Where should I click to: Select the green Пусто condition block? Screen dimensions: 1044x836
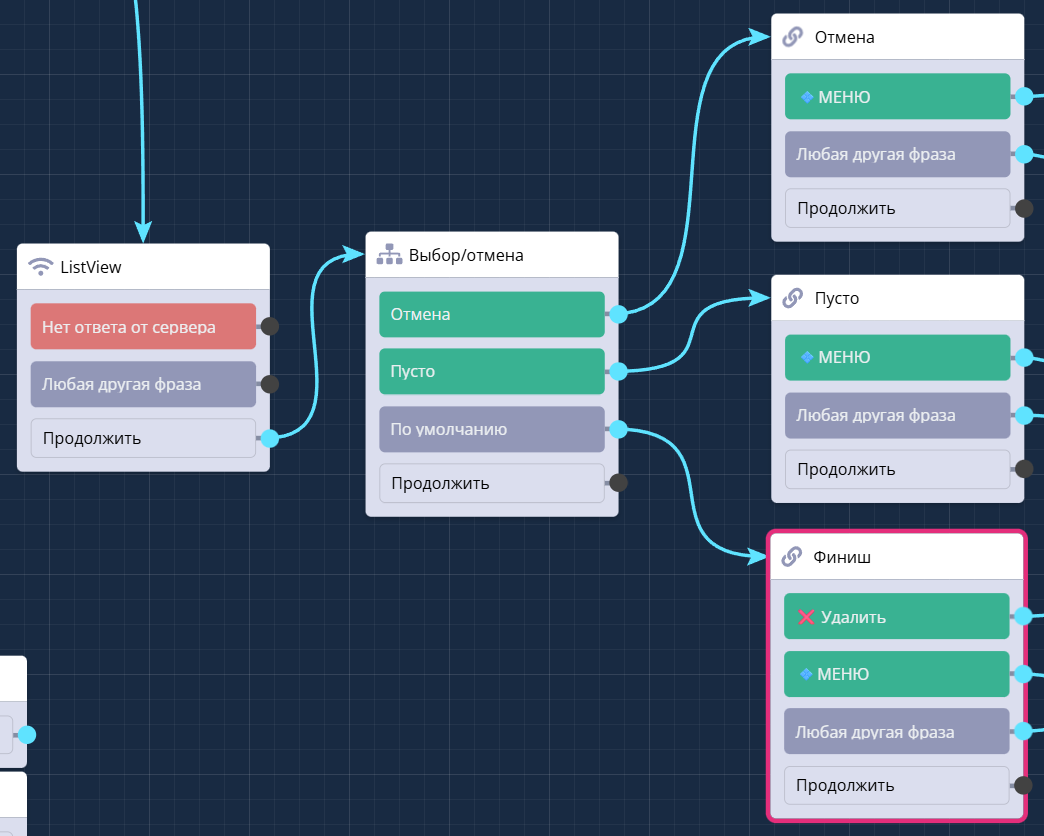pos(491,371)
